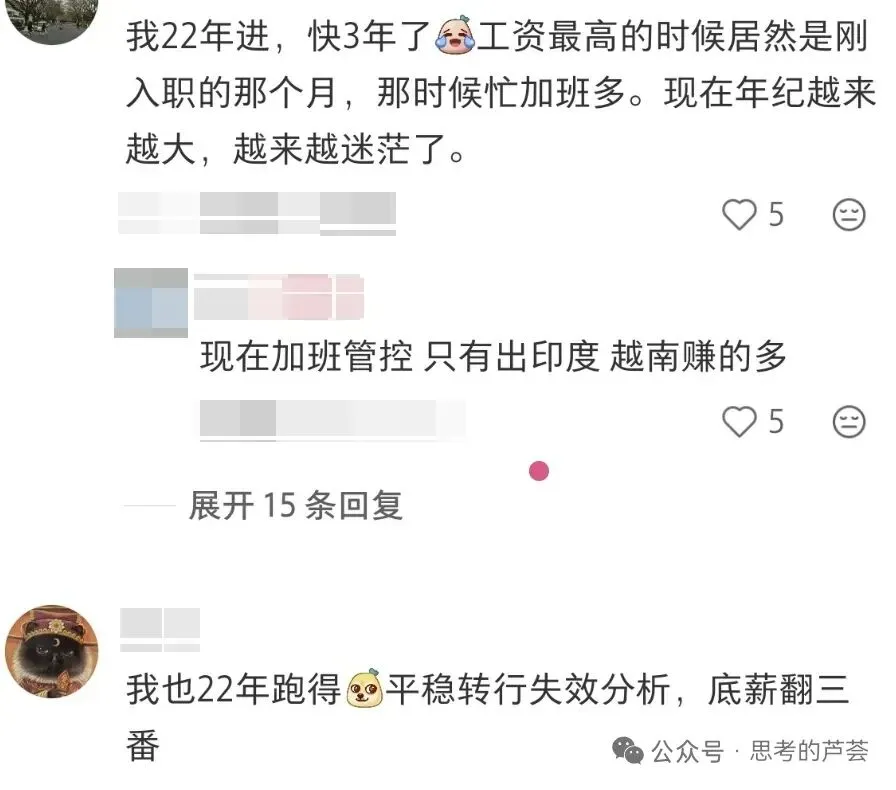Open the blurred pink username of the reply author
This screenshot has height=790, width=896.
tap(279, 297)
